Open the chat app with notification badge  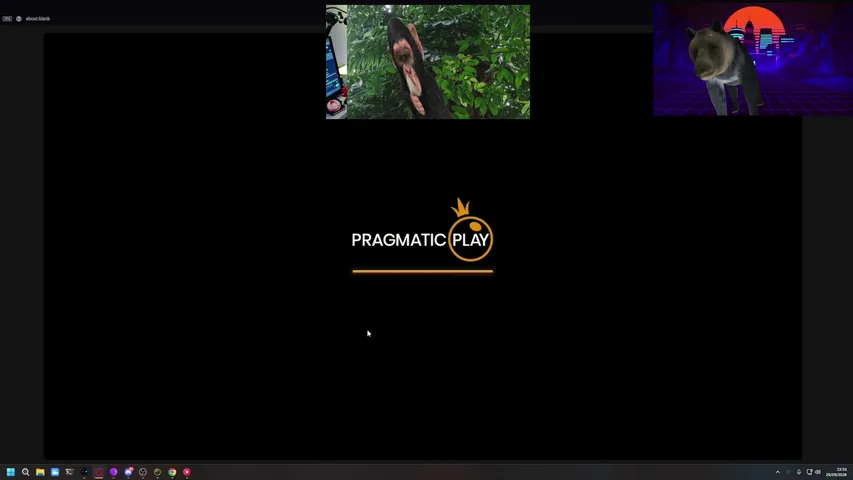(128, 472)
